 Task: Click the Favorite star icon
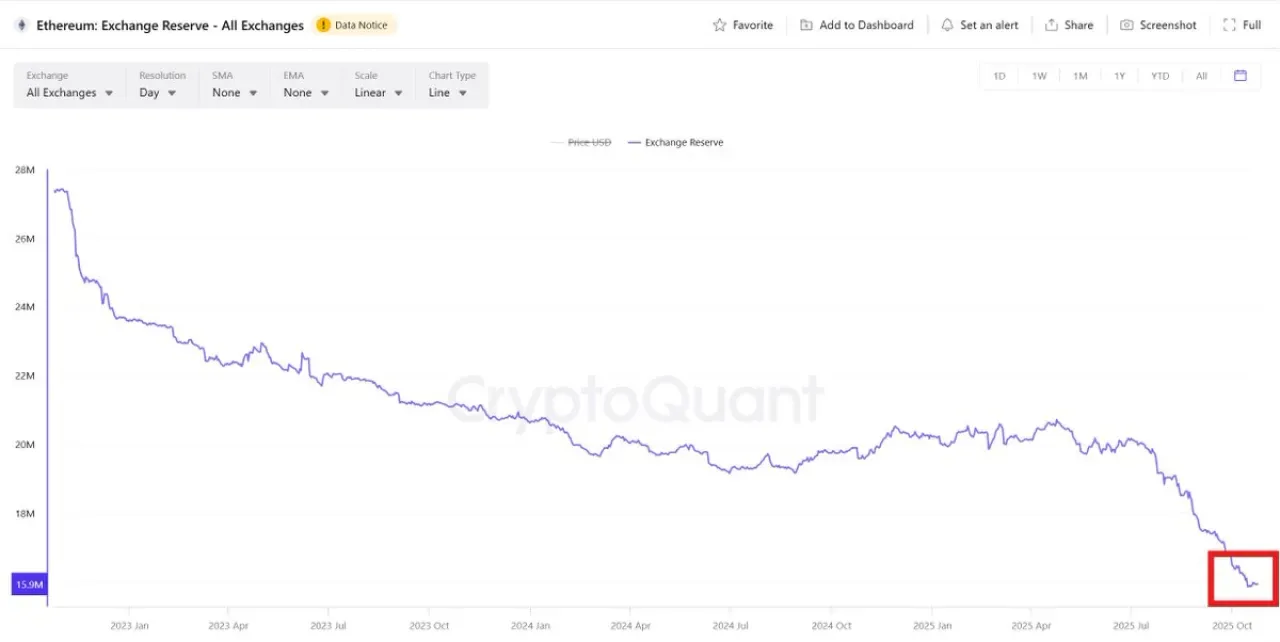pos(719,25)
